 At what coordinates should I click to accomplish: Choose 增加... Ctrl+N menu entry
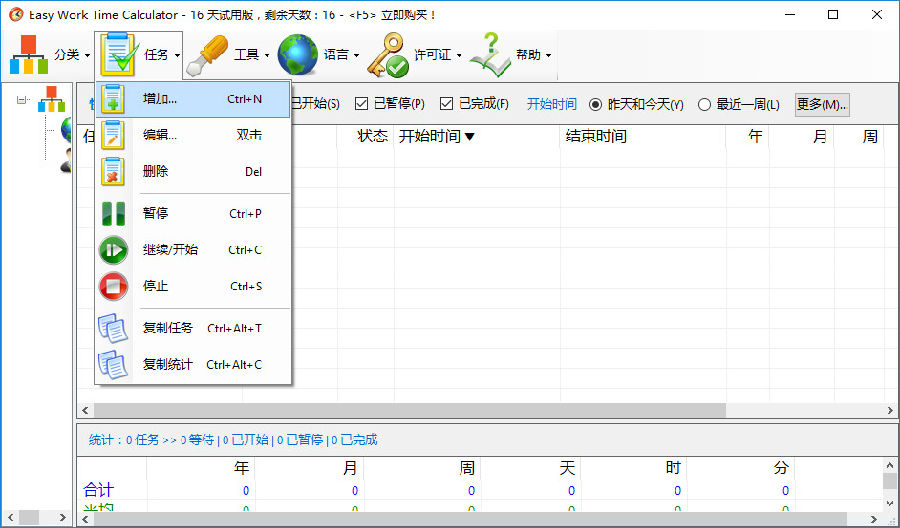click(193, 99)
